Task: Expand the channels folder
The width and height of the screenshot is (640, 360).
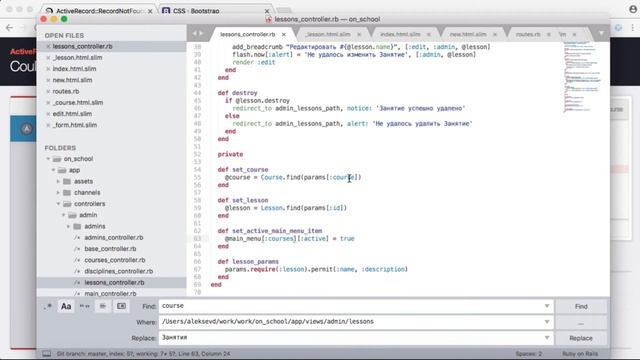Action: (x=58, y=193)
